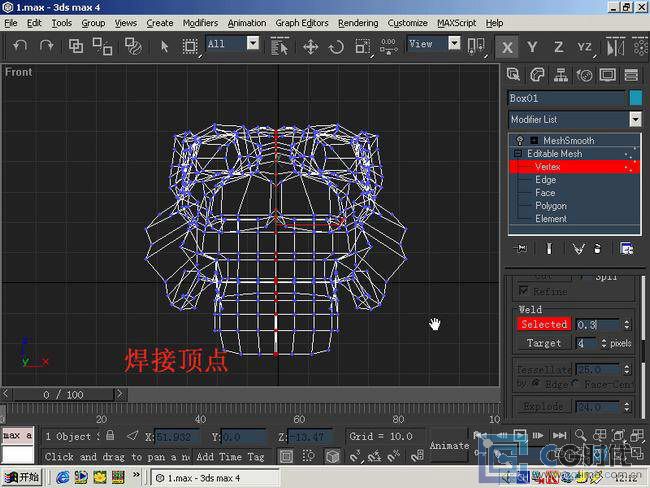This screenshot has height=488, width=650.
Task: Open the Modify command panel tab
Action: [537, 75]
